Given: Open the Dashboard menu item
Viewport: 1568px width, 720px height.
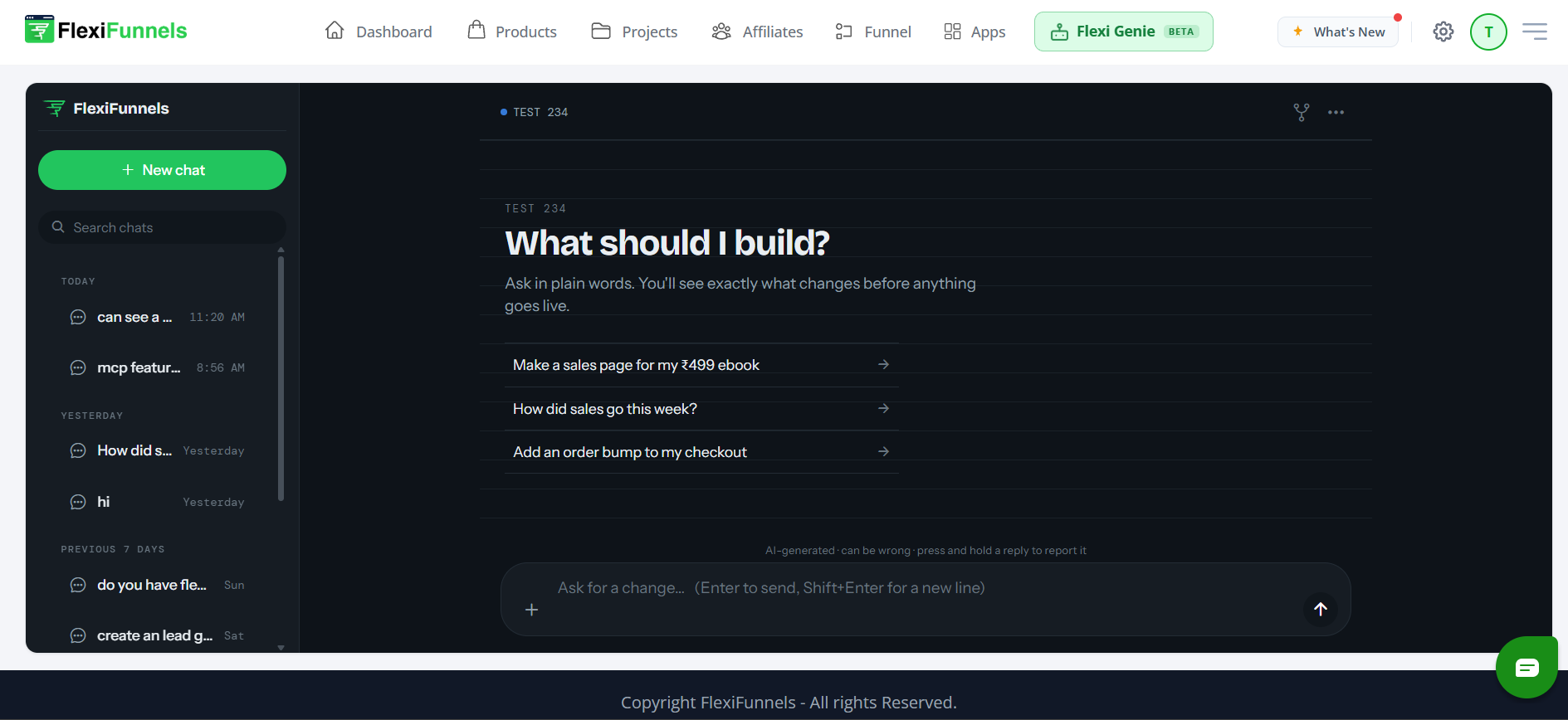Looking at the screenshot, I should pyautogui.click(x=379, y=32).
